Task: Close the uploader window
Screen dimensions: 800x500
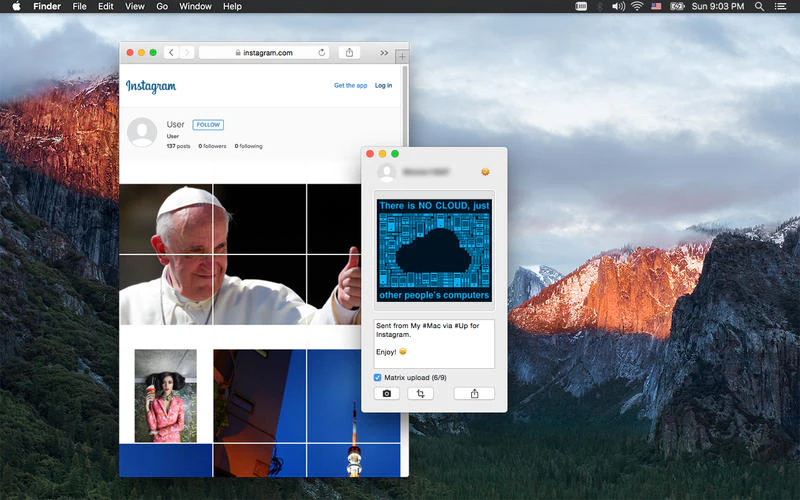Action: (x=370, y=154)
